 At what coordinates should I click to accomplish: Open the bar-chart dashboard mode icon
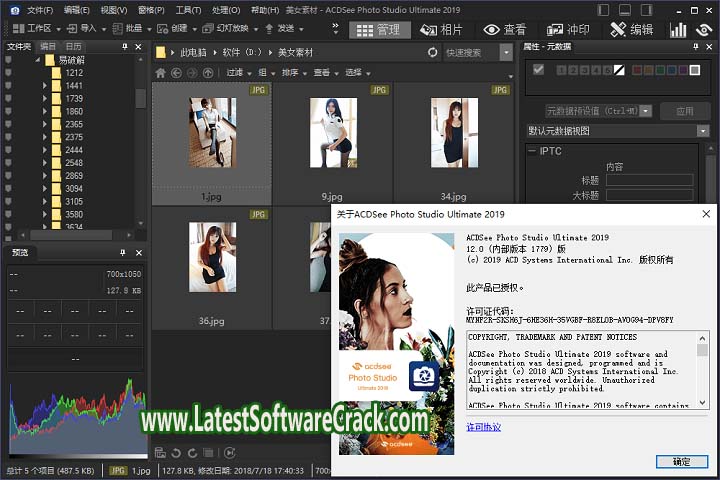point(678,30)
